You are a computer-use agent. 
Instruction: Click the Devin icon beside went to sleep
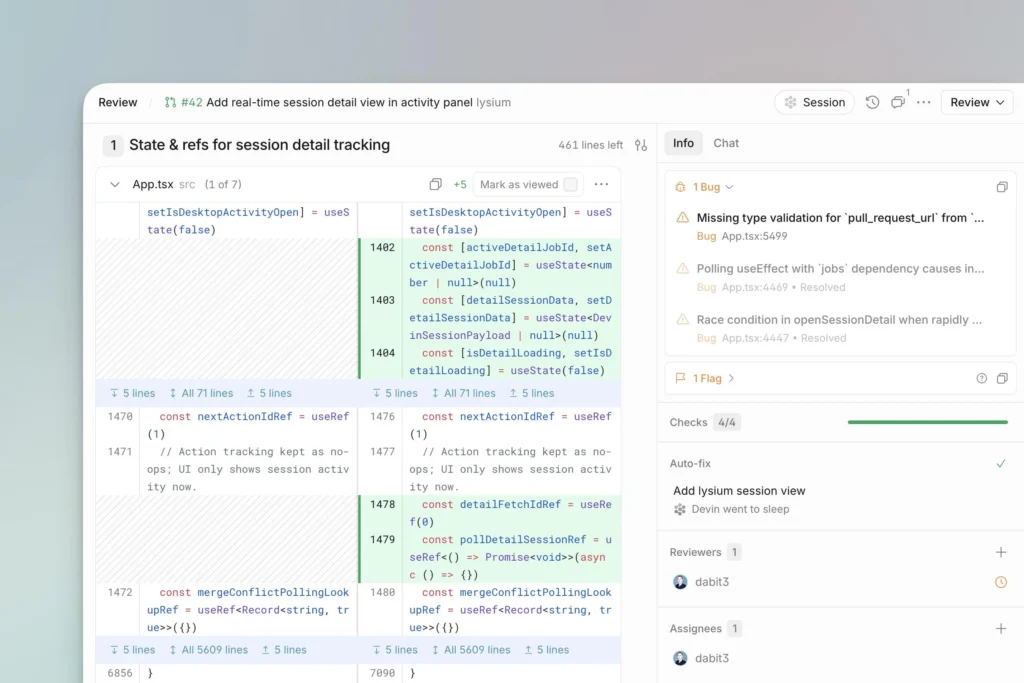tap(680, 509)
